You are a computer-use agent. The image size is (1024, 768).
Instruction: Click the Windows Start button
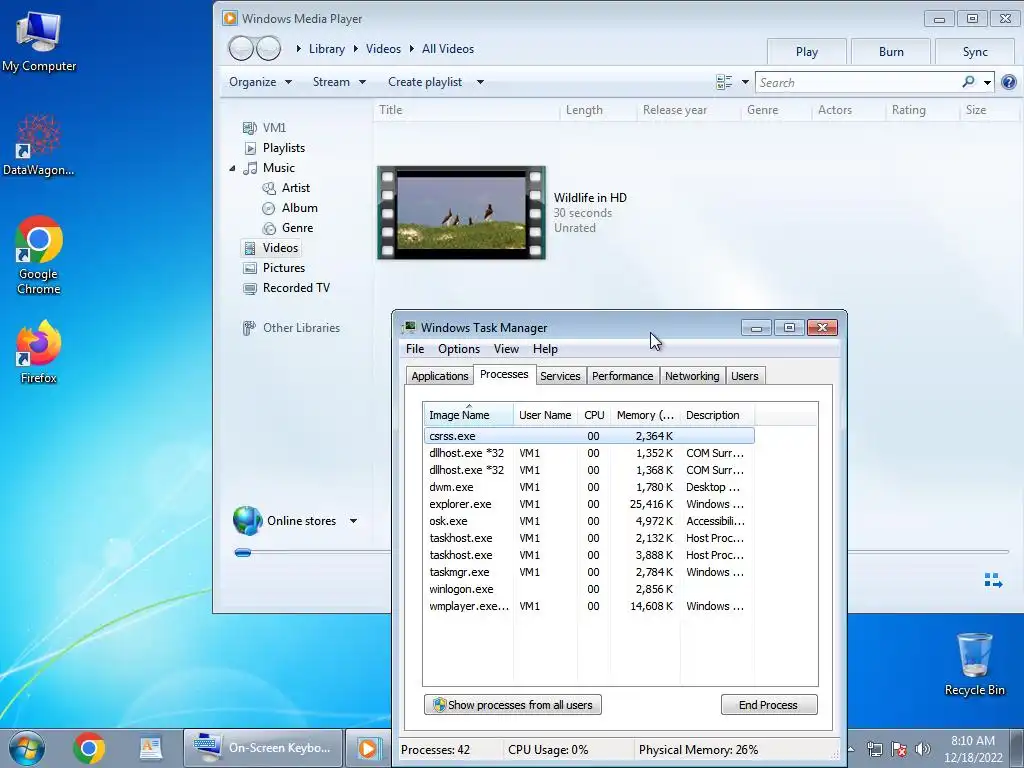(27, 748)
